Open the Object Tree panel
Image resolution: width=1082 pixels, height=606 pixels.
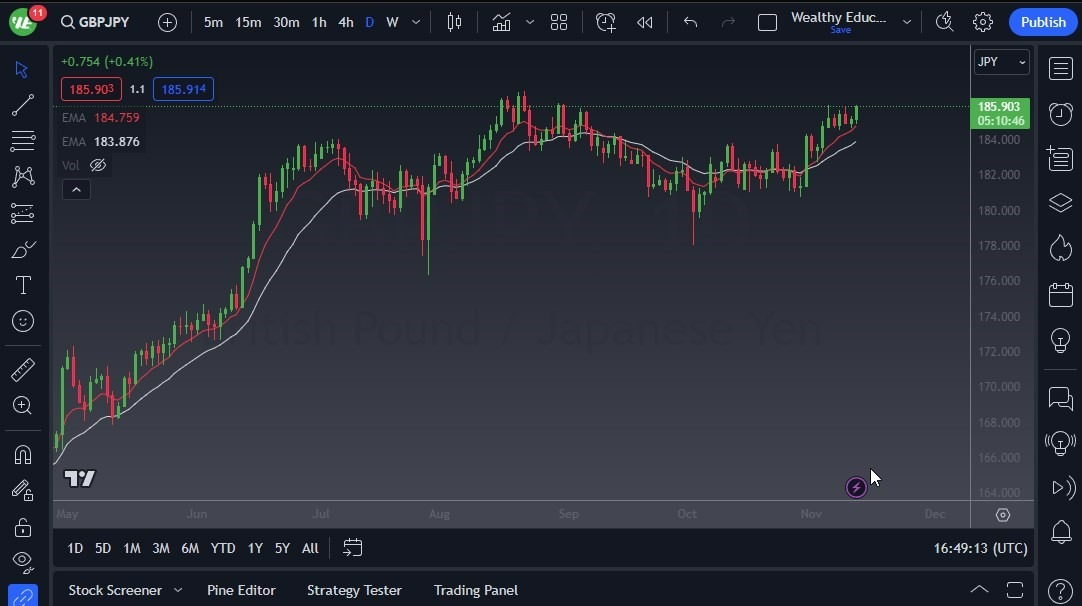pos(1059,203)
